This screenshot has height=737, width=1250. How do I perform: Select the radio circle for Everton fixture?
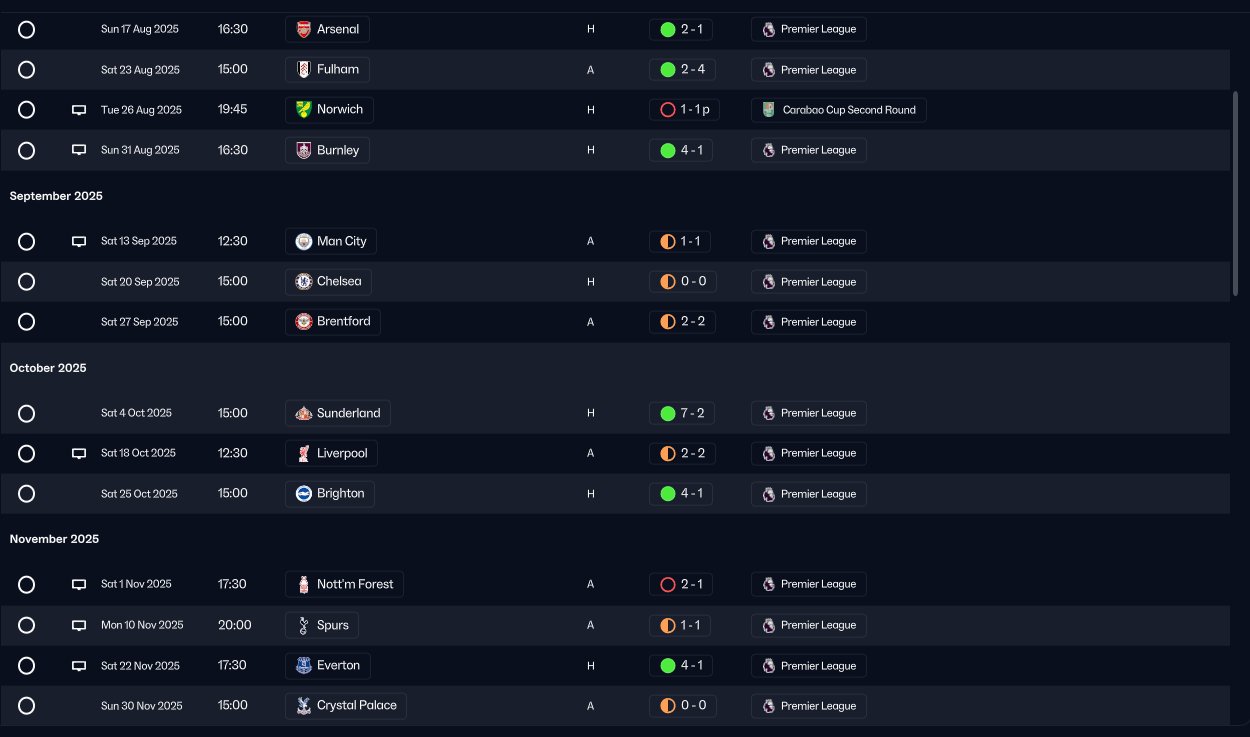pos(27,665)
